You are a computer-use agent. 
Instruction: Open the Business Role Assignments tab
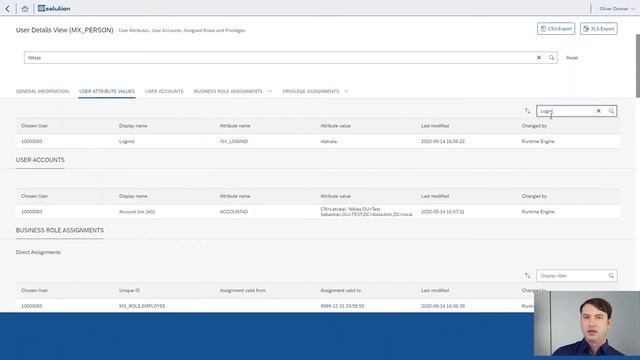[x=228, y=91]
